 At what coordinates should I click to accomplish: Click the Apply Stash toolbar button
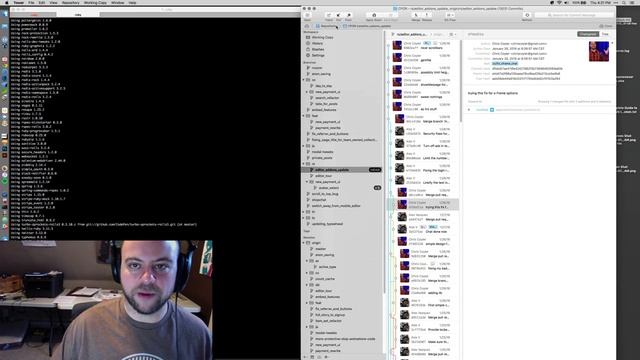tap(373, 16)
